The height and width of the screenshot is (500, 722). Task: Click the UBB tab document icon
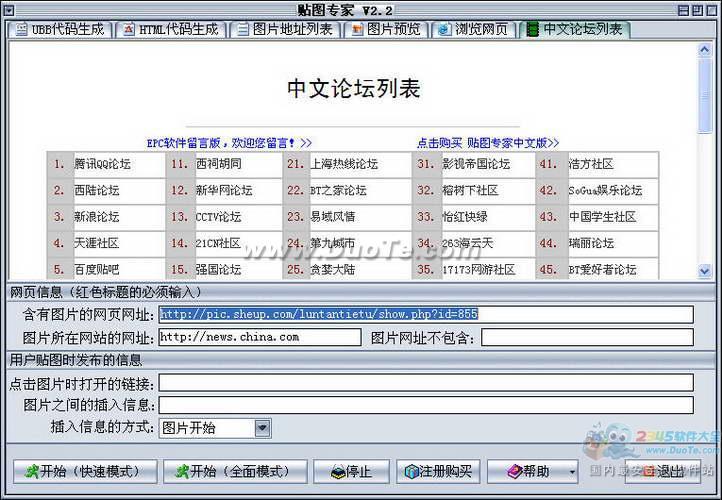point(21,30)
